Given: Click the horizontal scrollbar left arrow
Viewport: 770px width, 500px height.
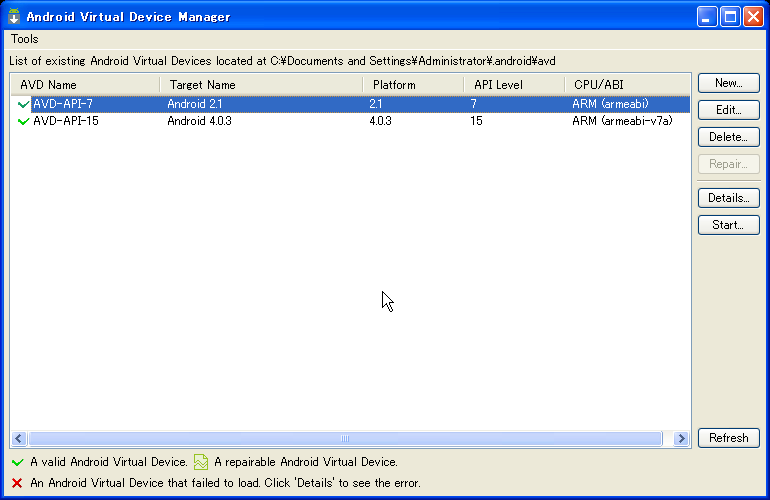Looking at the screenshot, I should coord(19,438).
